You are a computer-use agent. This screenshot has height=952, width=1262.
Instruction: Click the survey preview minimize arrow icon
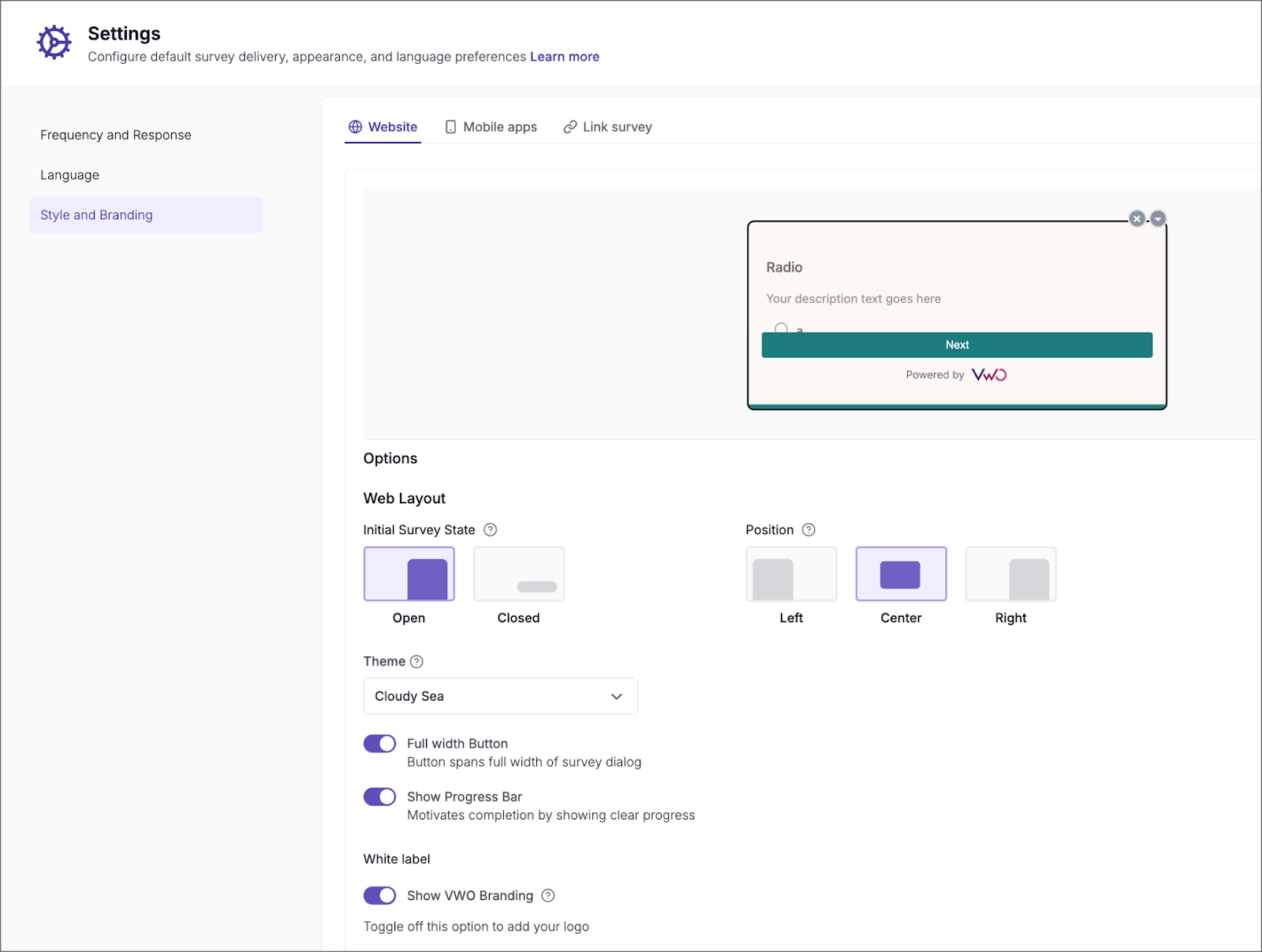1158,218
